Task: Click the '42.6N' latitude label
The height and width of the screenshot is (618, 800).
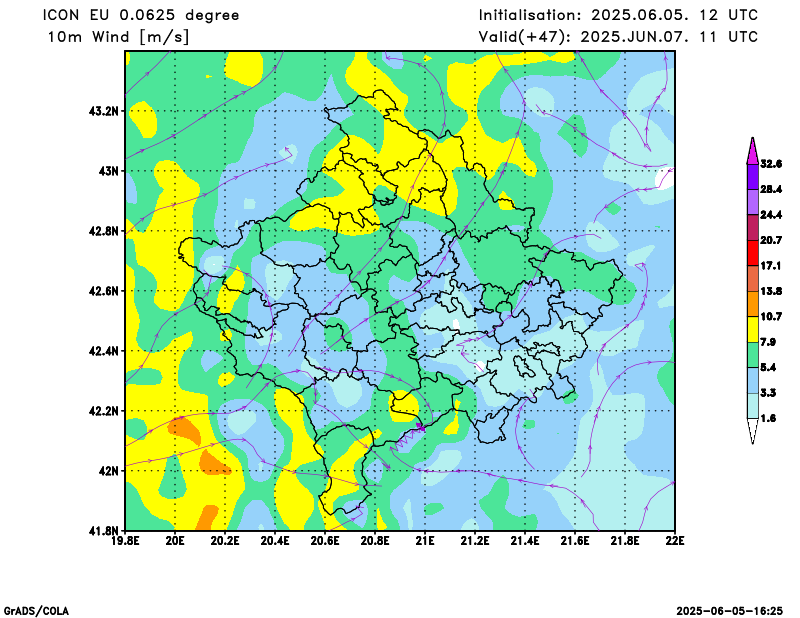Action: click(x=104, y=291)
